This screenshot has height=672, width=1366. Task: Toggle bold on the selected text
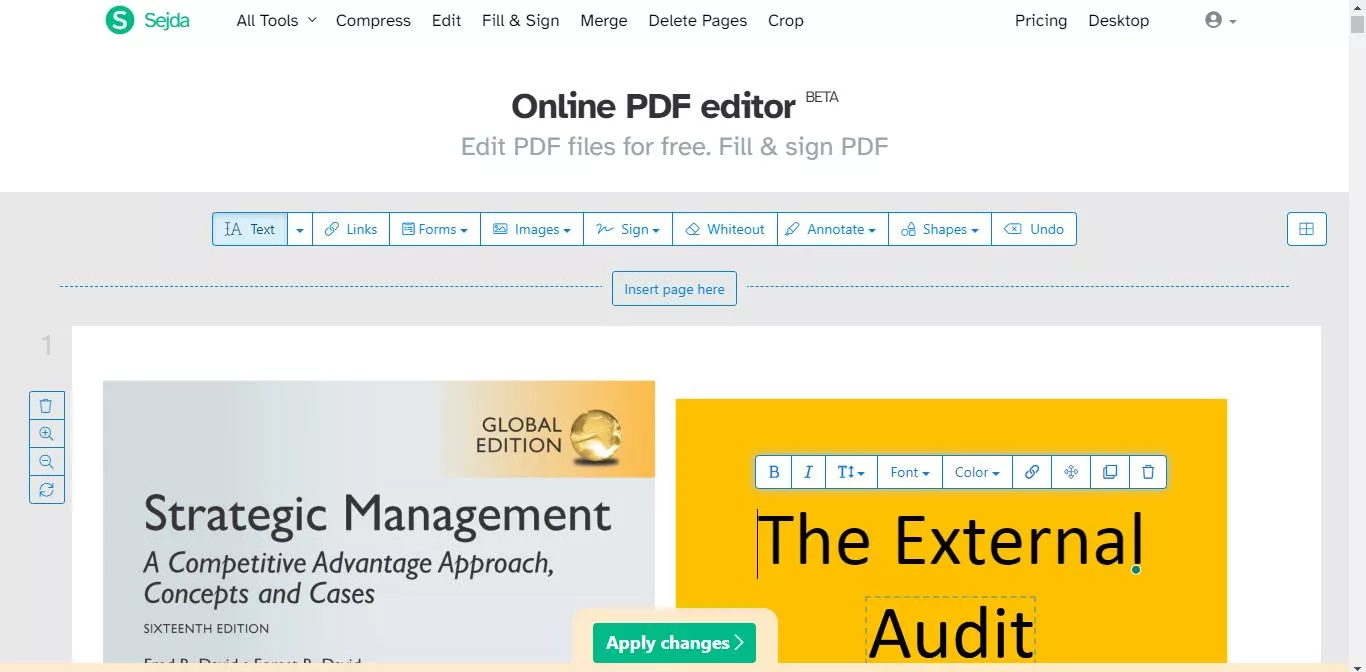pos(773,471)
